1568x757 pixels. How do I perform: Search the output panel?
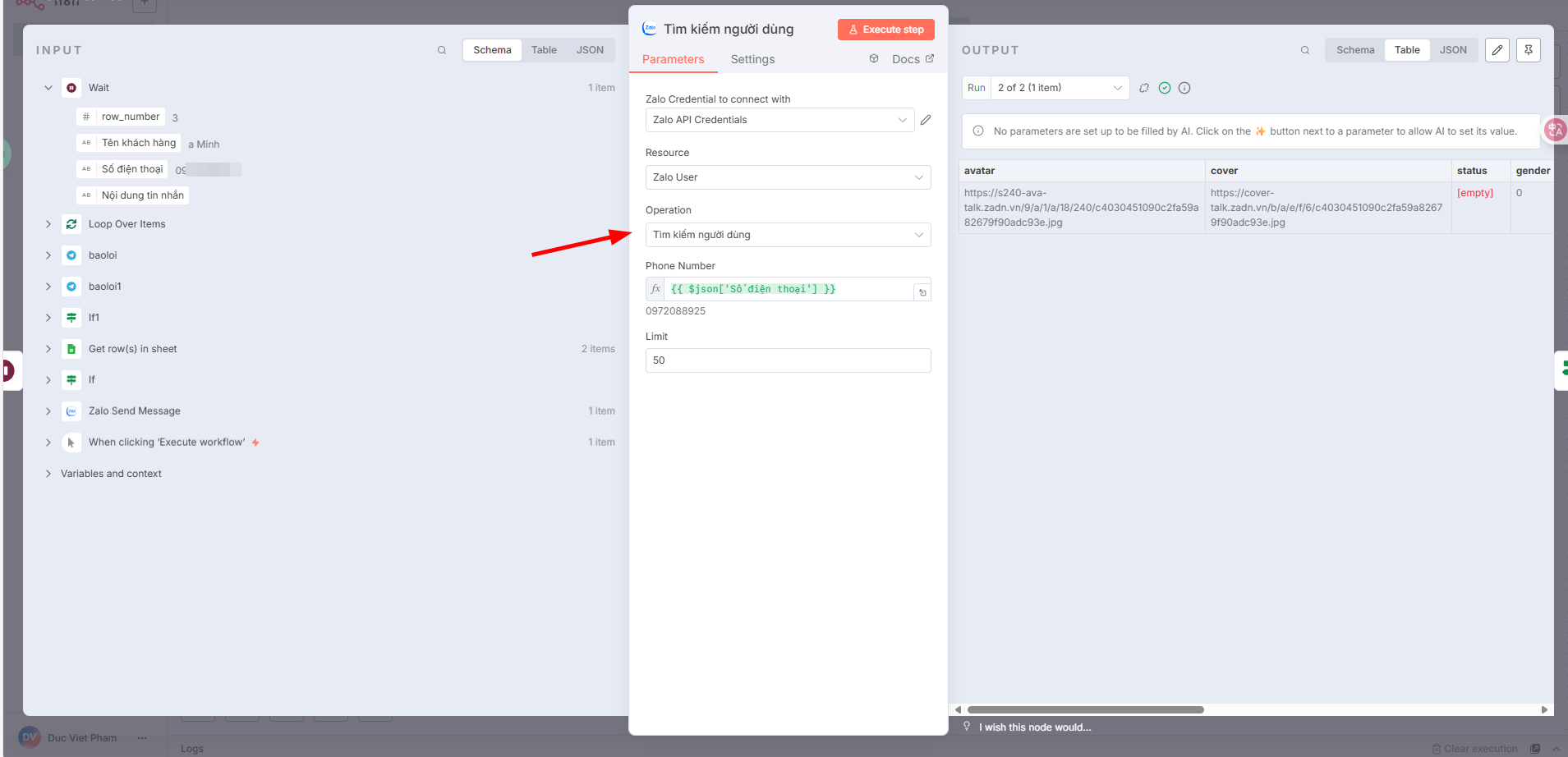(1305, 50)
